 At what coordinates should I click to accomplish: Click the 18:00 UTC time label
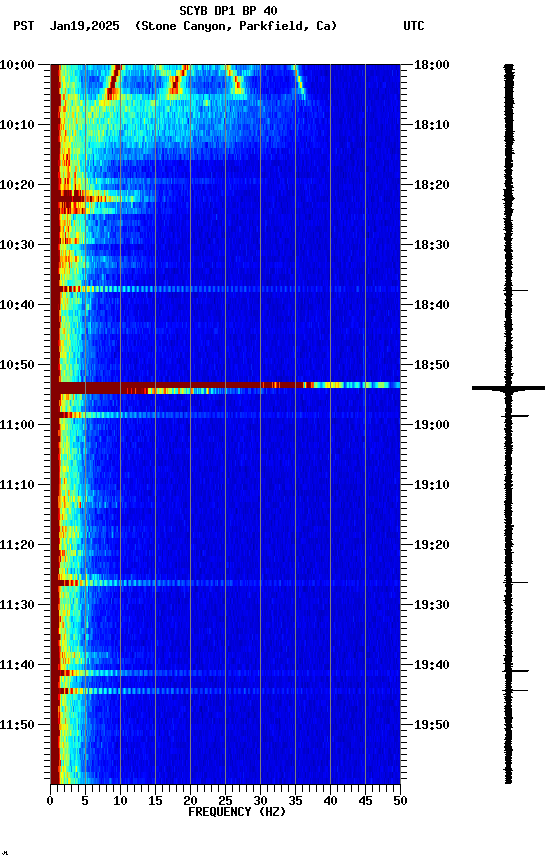432,65
